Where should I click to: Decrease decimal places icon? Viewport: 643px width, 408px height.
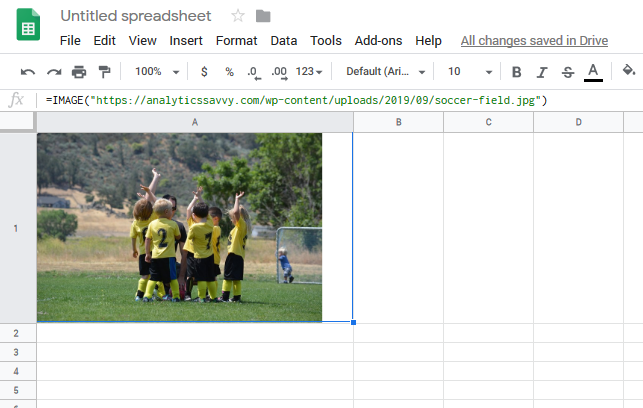[x=253, y=72]
